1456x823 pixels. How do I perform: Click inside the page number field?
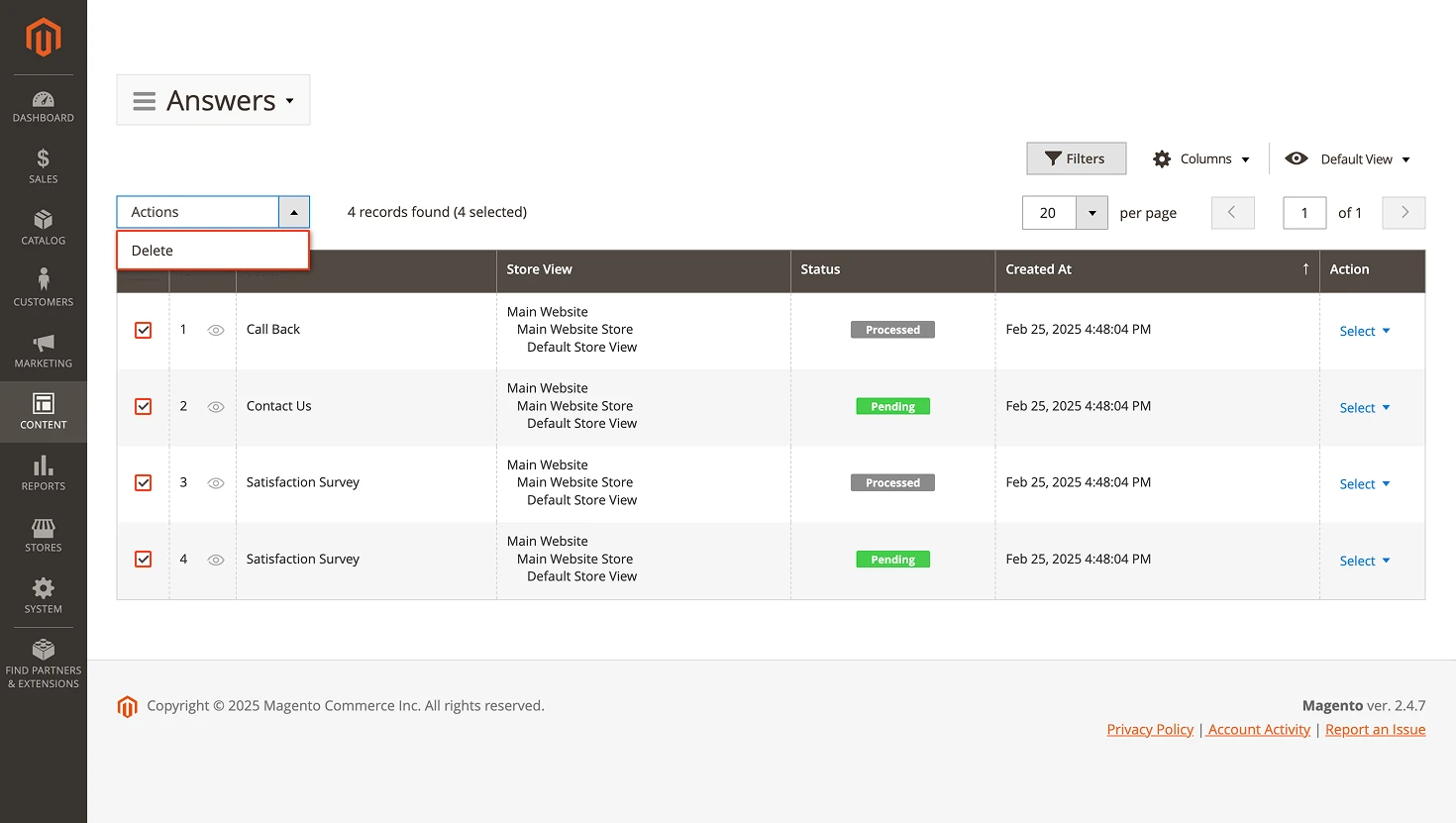1303,212
